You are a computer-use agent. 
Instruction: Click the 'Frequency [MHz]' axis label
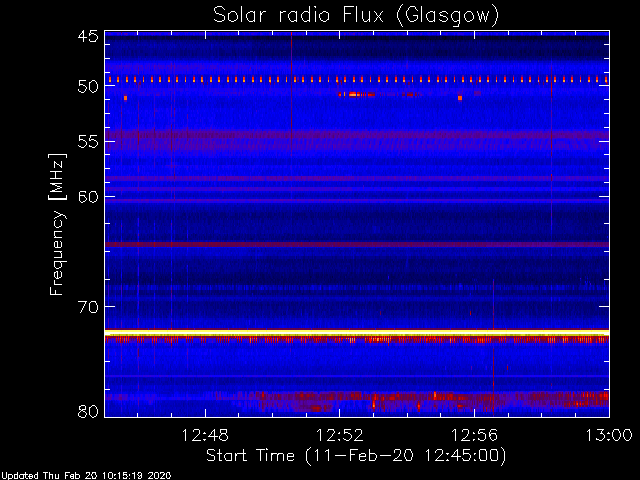tap(57, 224)
